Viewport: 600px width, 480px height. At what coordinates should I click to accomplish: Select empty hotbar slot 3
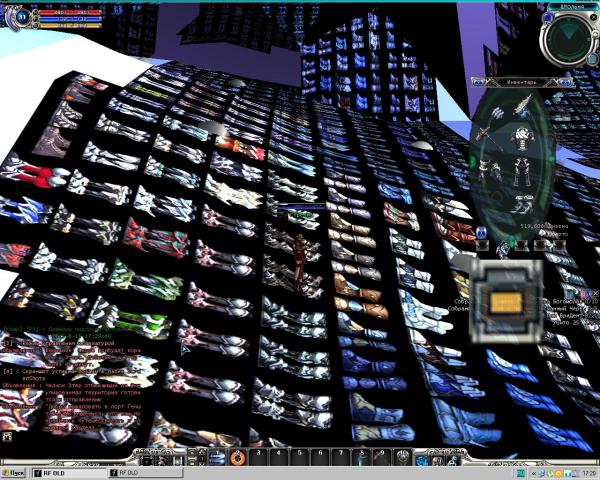click(x=258, y=457)
